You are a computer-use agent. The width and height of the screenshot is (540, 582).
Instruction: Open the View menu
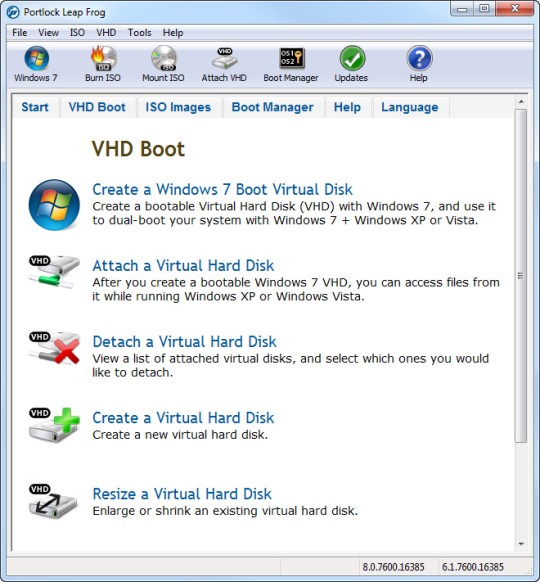(48, 33)
